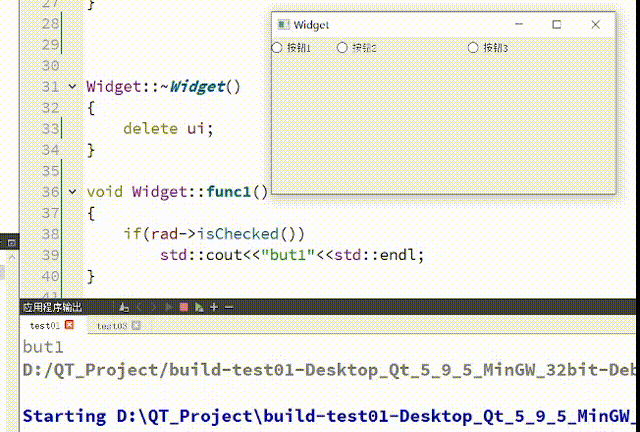Switch to the test03 output tab
This screenshot has height=432, width=640.
[x=112, y=325]
